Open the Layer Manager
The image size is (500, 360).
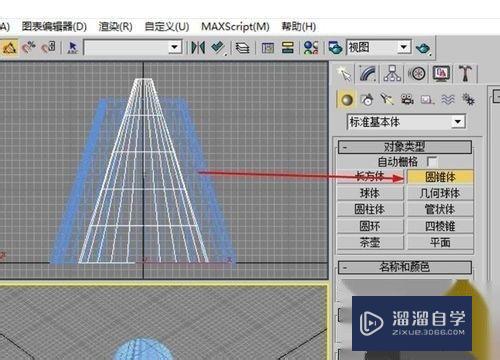[x=242, y=48]
